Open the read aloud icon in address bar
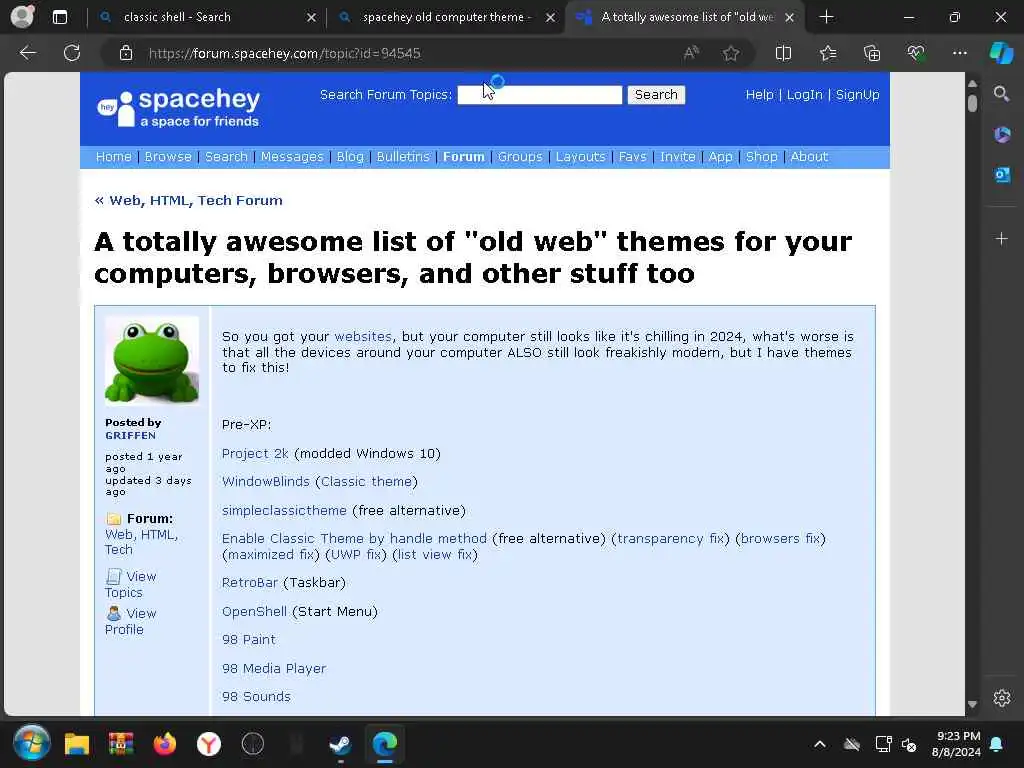This screenshot has width=1024, height=768. [x=691, y=53]
